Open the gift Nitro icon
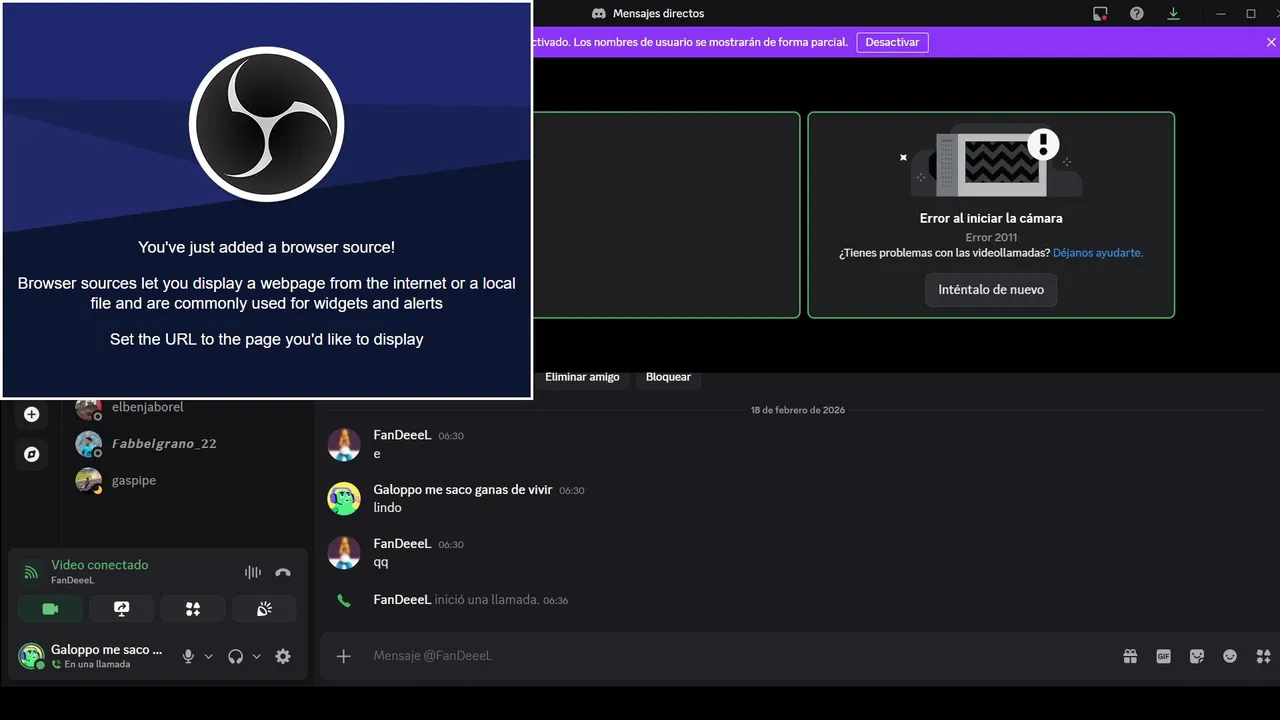The width and height of the screenshot is (1280, 720). 1130,656
